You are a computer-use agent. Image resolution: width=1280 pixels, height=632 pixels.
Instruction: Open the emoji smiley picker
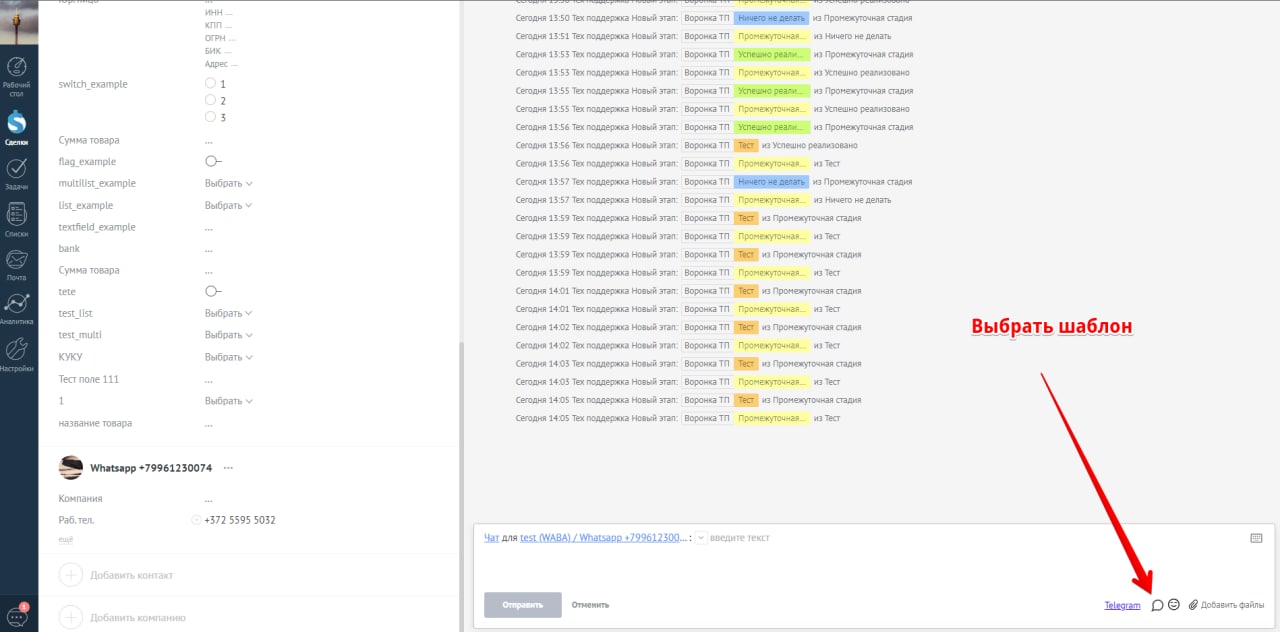pyautogui.click(x=1174, y=604)
